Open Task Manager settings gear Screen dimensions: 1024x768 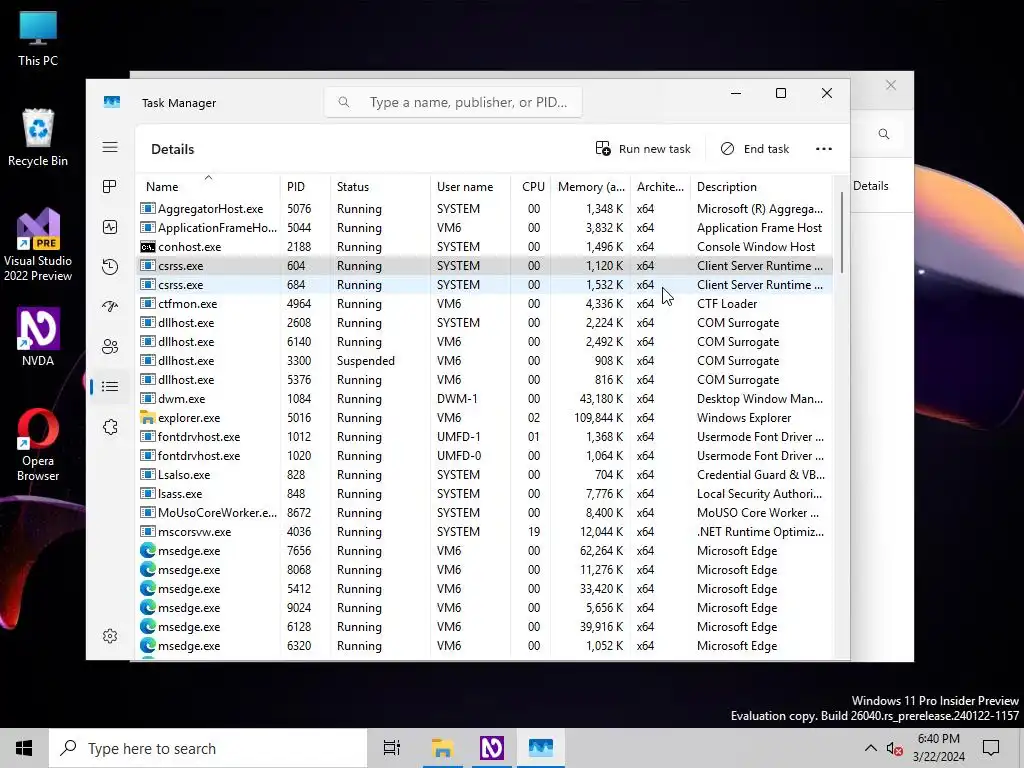tap(110, 636)
